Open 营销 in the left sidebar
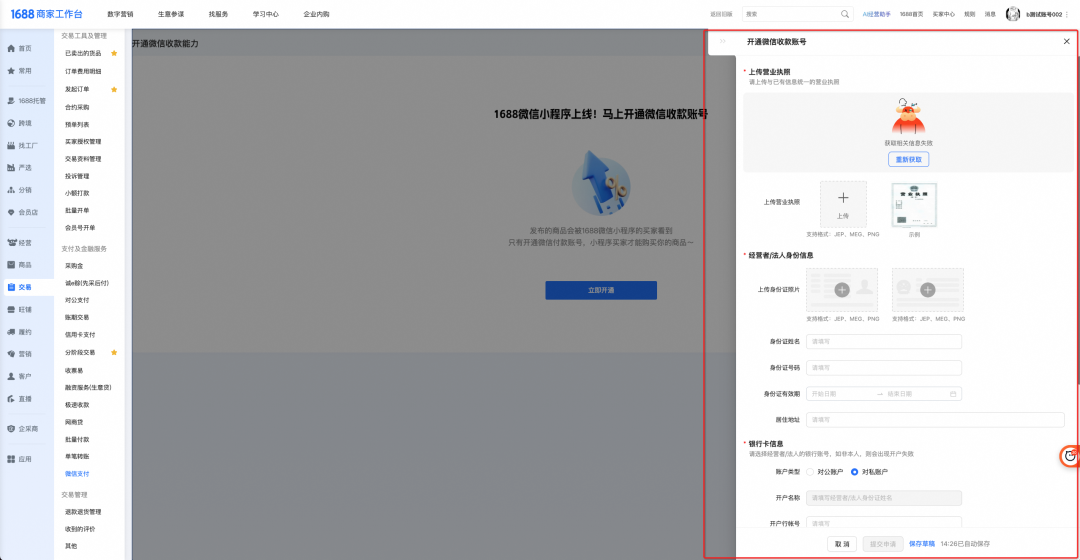 tap(20, 354)
